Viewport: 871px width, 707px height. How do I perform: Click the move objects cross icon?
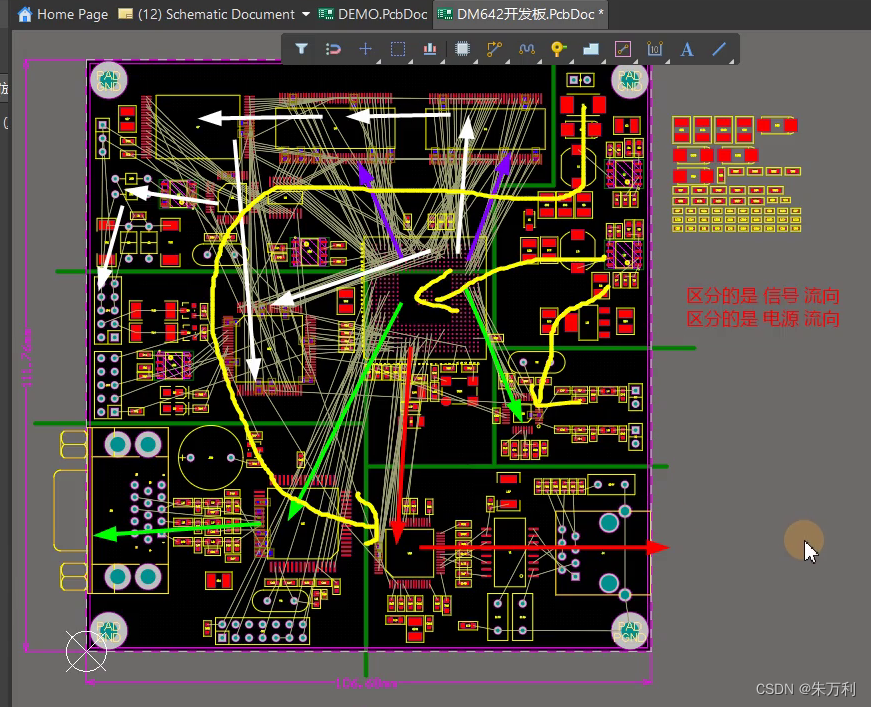point(365,48)
